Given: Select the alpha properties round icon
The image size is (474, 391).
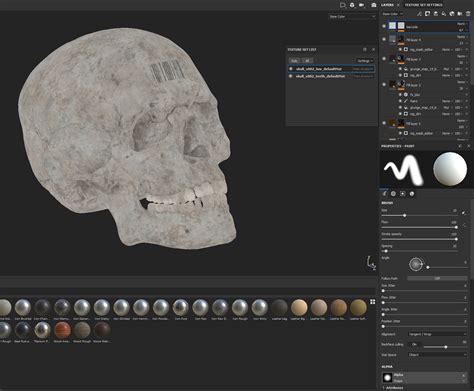Looking at the screenshot, I should (x=393, y=193).
